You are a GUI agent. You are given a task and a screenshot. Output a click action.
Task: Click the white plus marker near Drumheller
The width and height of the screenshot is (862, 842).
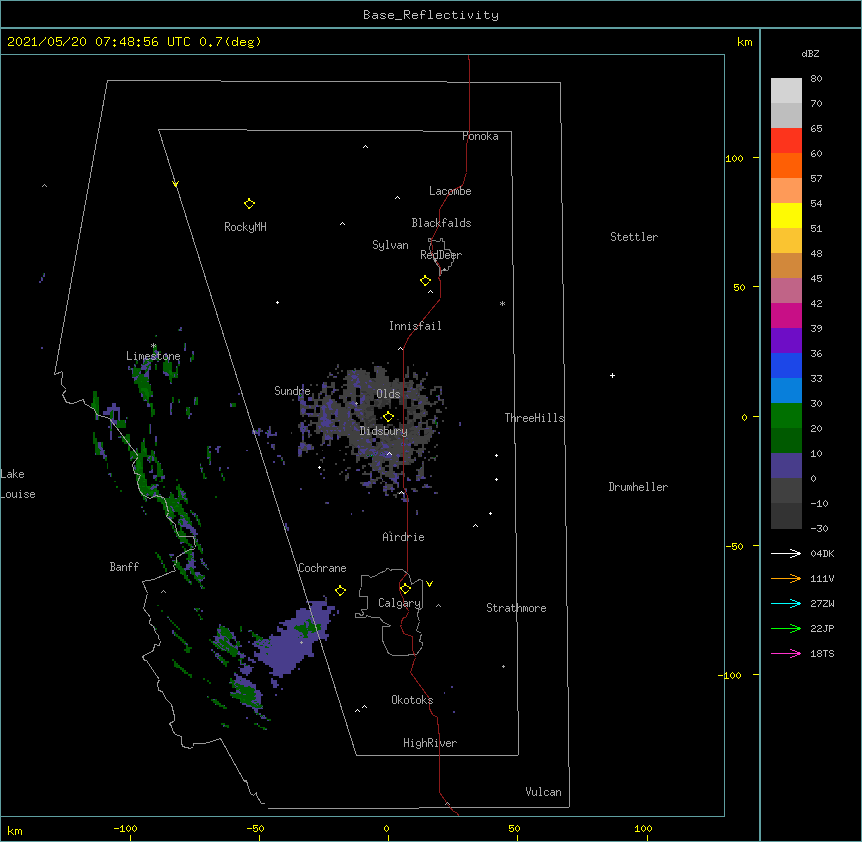(612, 375)
